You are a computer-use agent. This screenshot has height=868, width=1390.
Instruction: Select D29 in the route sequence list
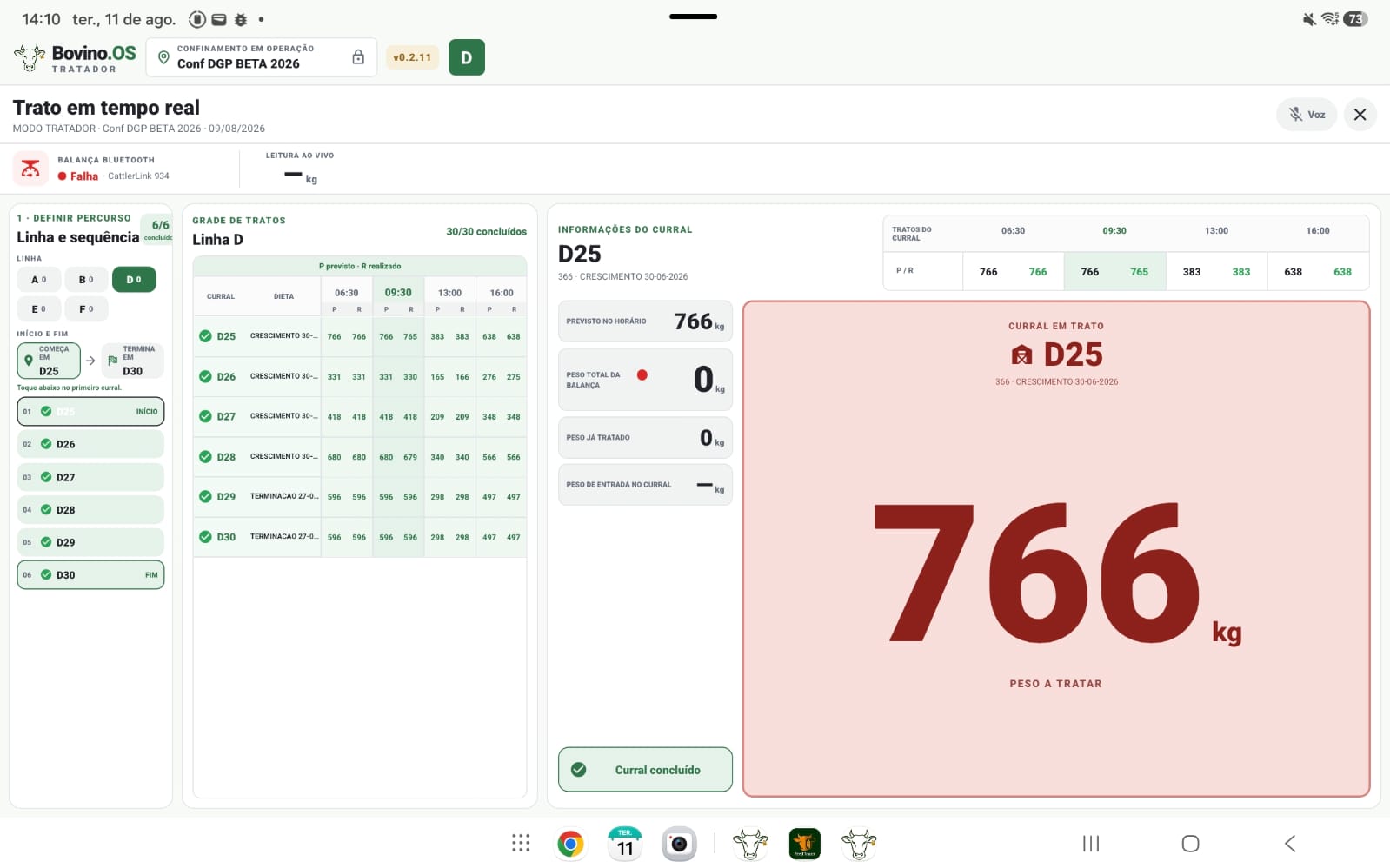click(x=90, y=542)
